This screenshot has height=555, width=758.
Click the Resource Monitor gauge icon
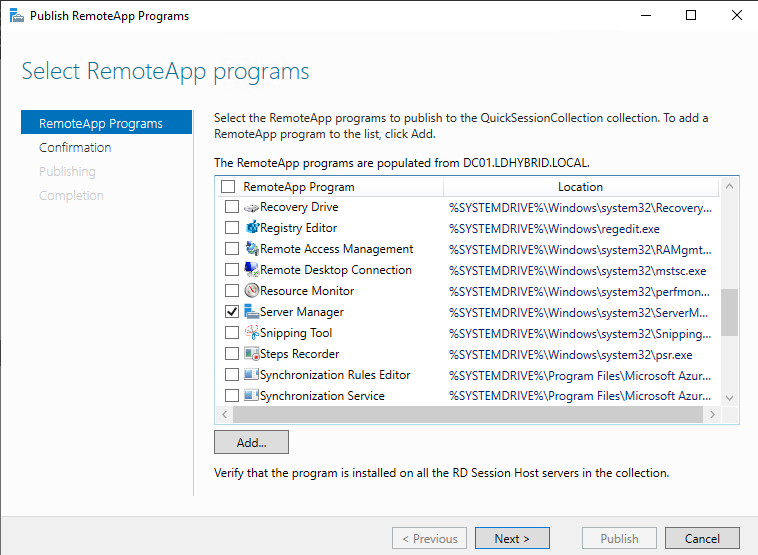tap(251, 291)
